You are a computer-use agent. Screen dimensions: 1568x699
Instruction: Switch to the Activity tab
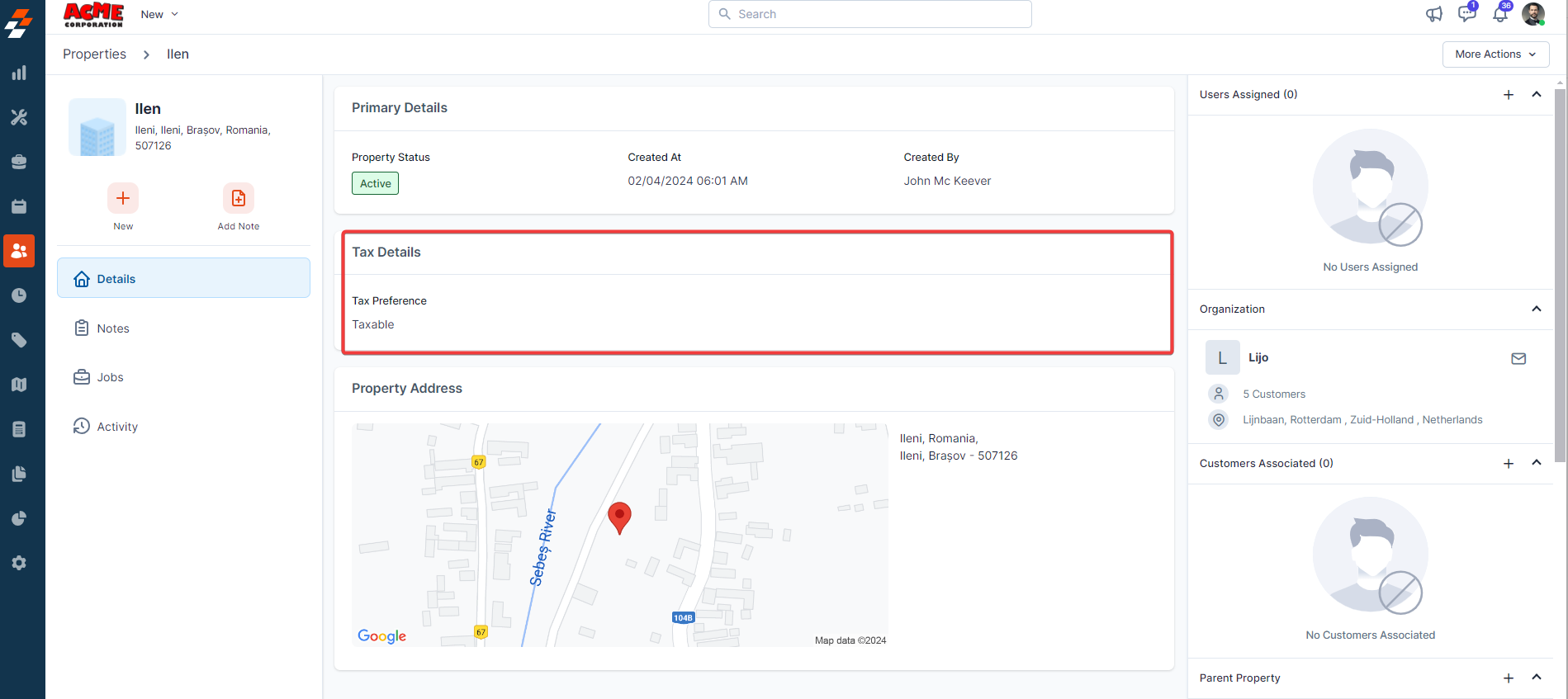pos(117,427)
